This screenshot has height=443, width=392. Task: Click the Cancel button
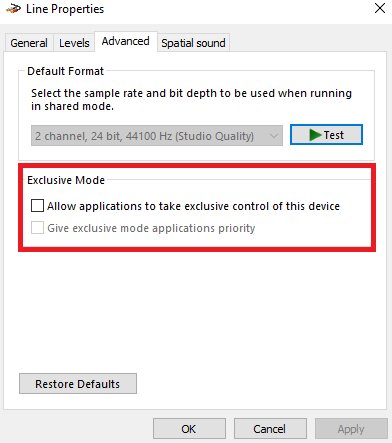[270, 429]
